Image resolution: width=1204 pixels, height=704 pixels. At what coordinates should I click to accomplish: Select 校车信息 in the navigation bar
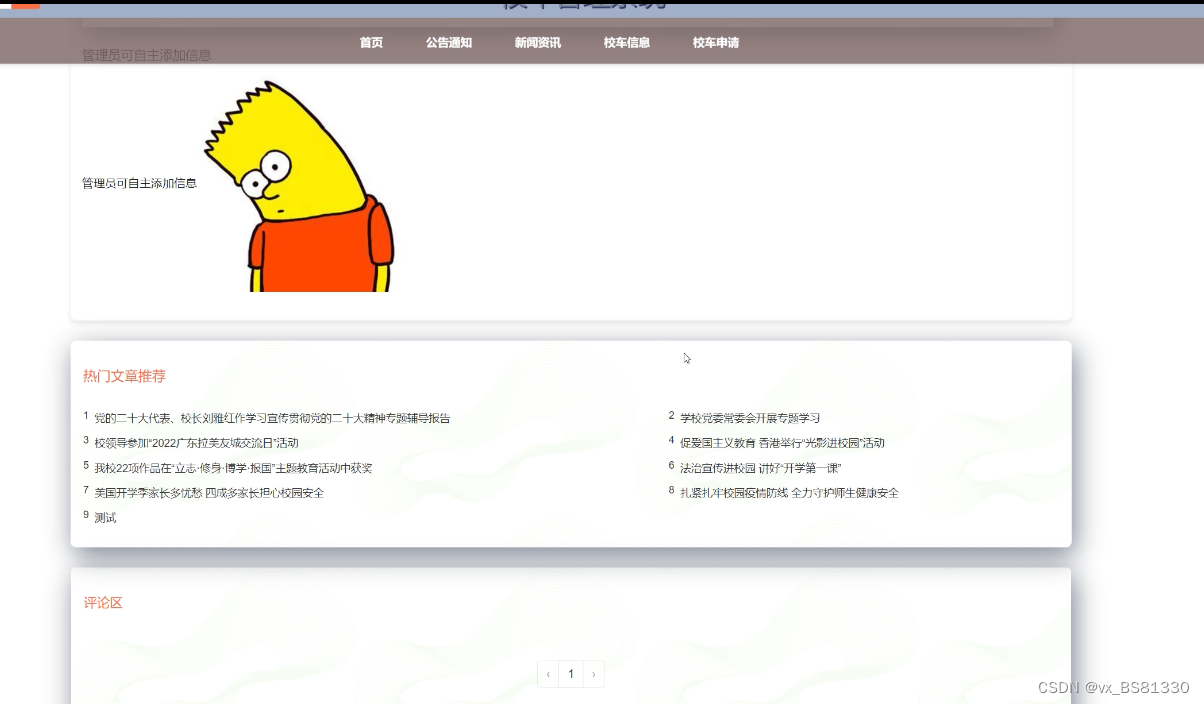click(x=626, y=43)
